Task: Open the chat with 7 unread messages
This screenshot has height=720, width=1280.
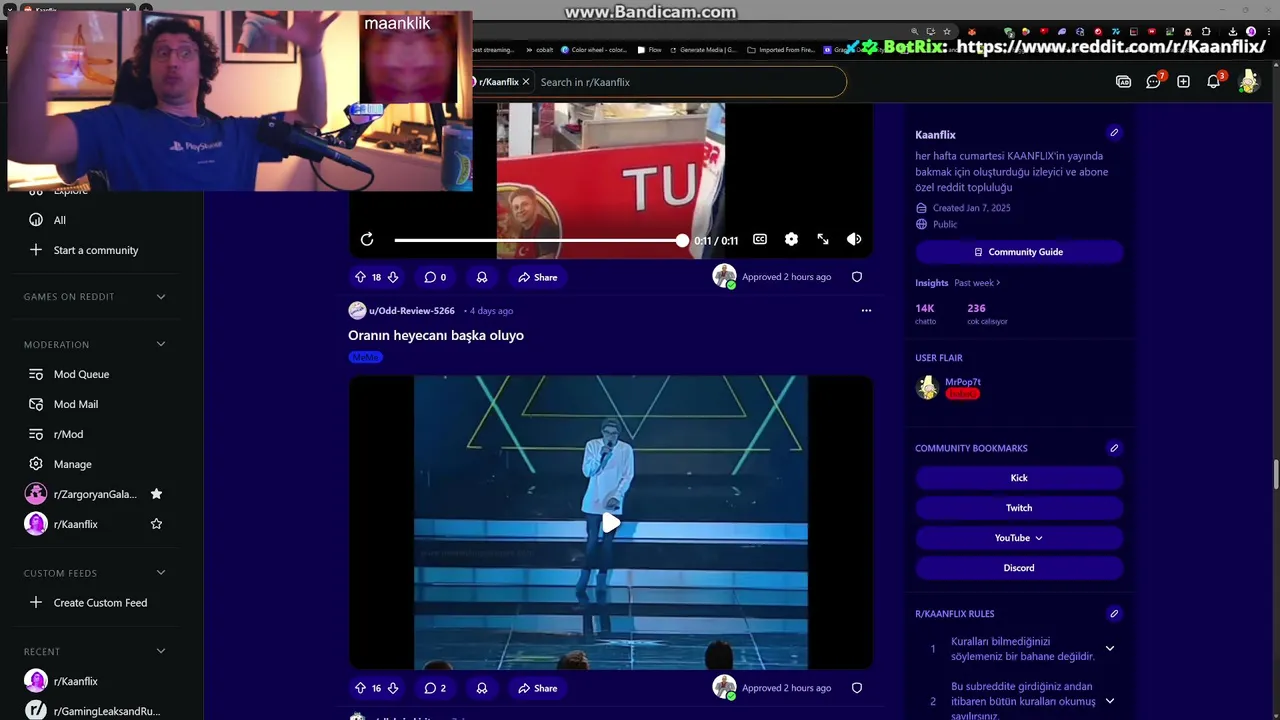Action: [x=1154, y=82]
